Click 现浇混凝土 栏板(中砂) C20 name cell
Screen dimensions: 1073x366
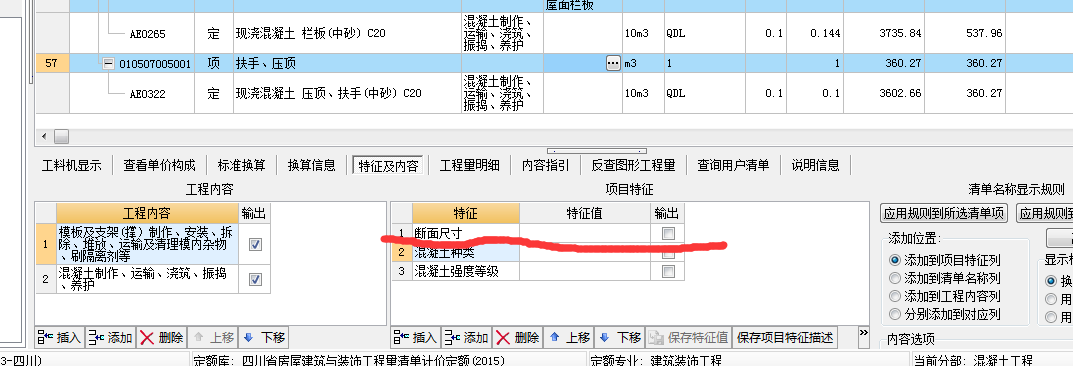pos(347,34)
